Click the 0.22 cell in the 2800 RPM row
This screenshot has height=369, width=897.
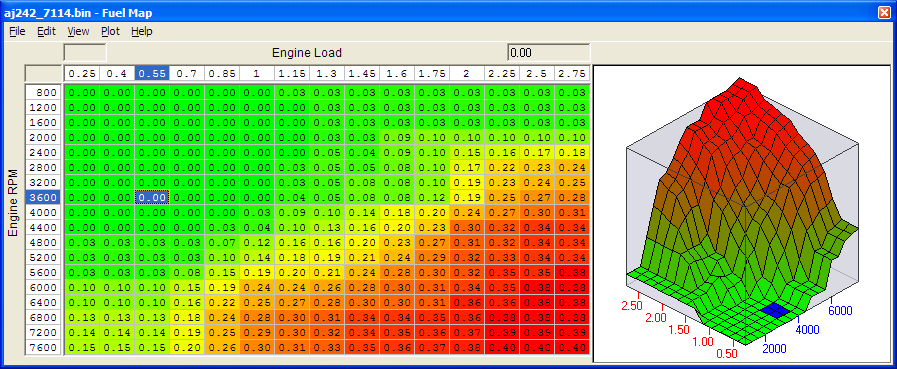pyautogui.click(x=502, y=167)
